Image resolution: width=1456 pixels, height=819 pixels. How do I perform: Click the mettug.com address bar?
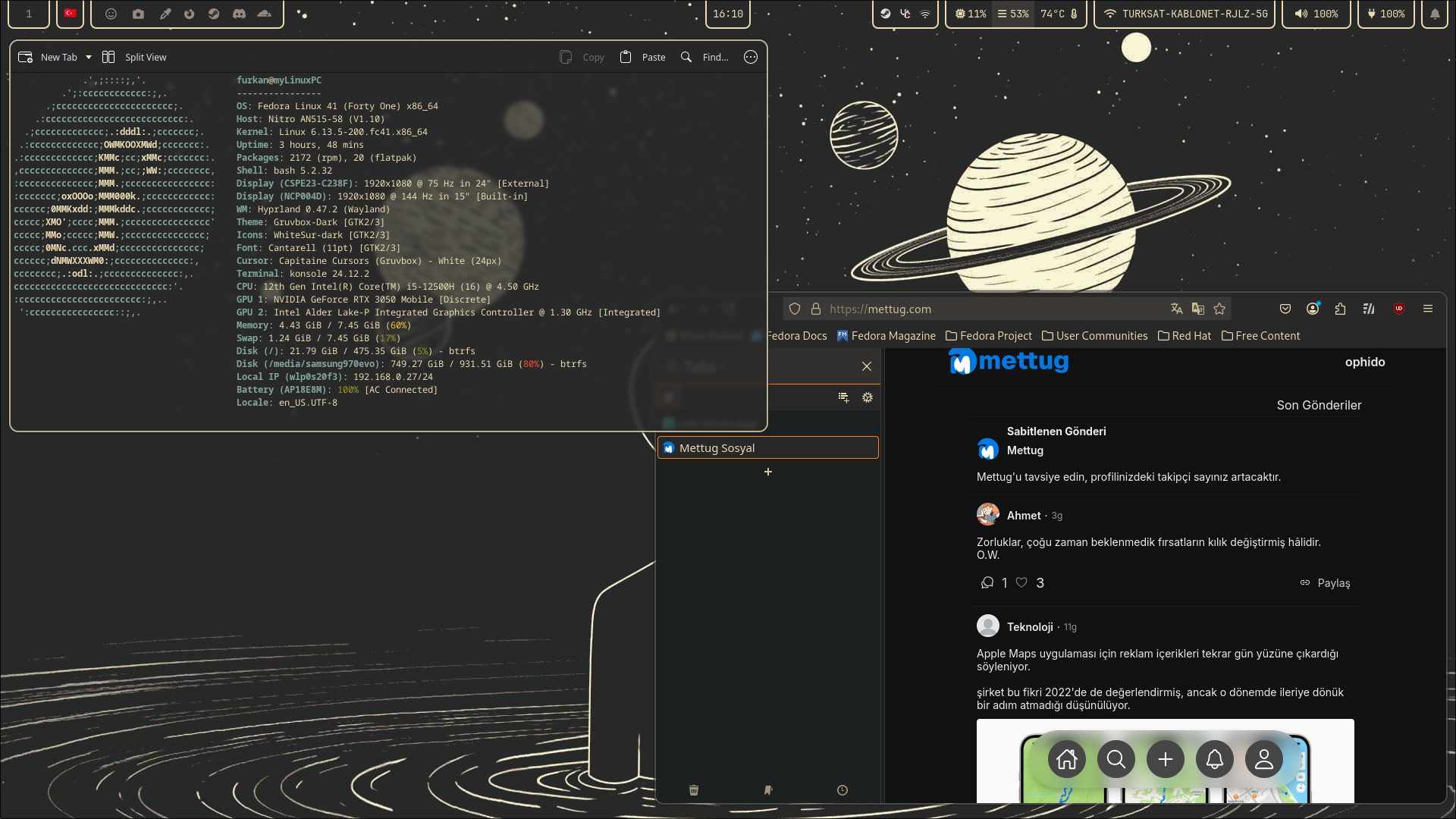(986, 309)
